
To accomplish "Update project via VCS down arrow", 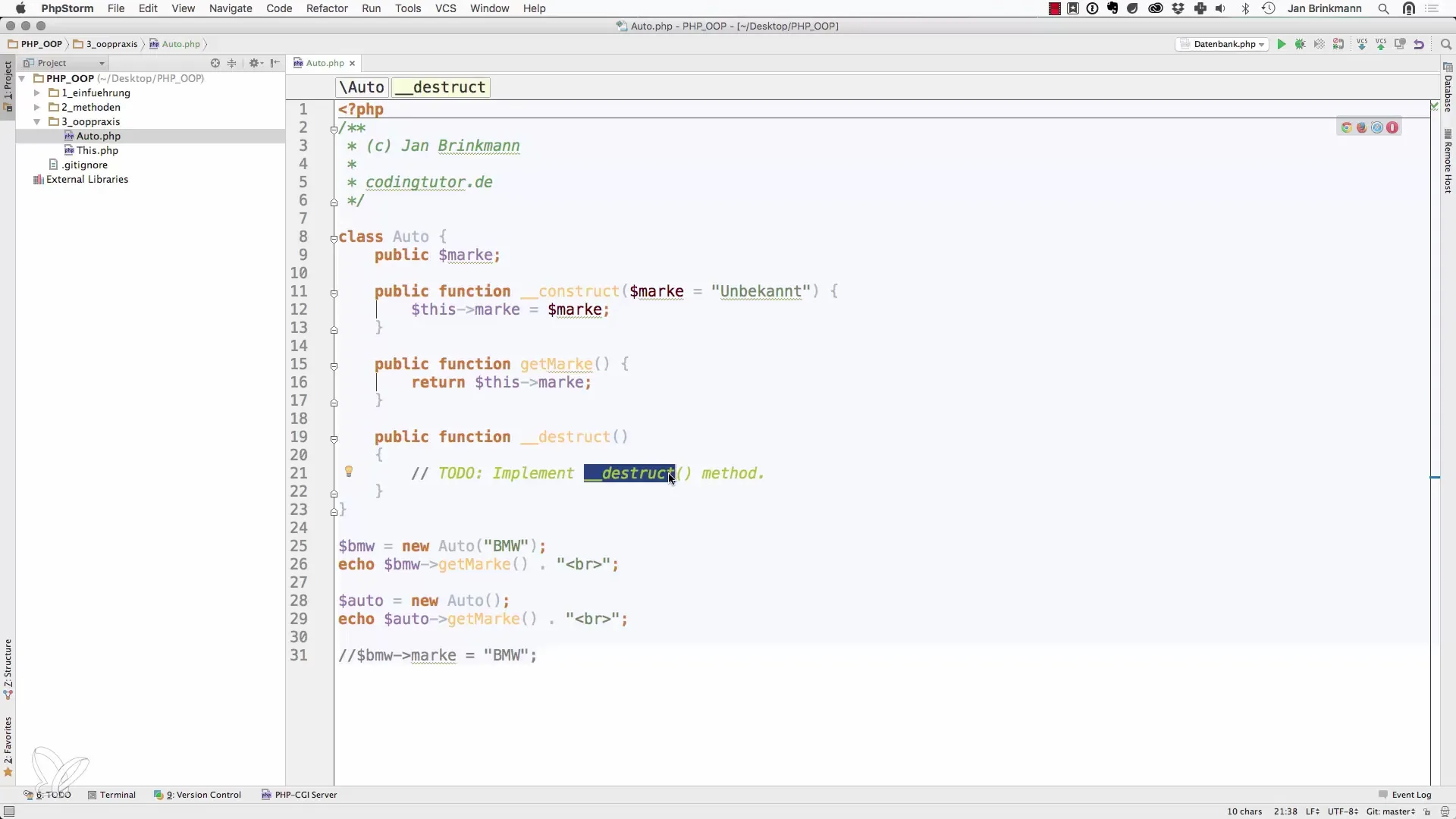I will [1362, 44].
